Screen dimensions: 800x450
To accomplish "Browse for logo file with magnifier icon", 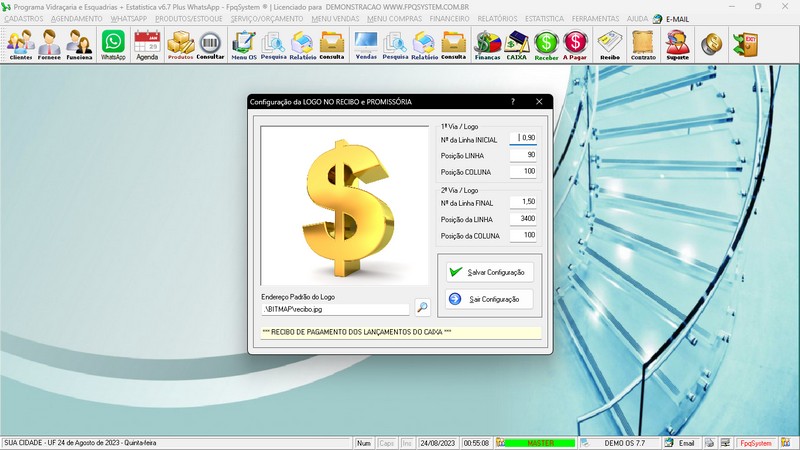I will coord(422,307).
